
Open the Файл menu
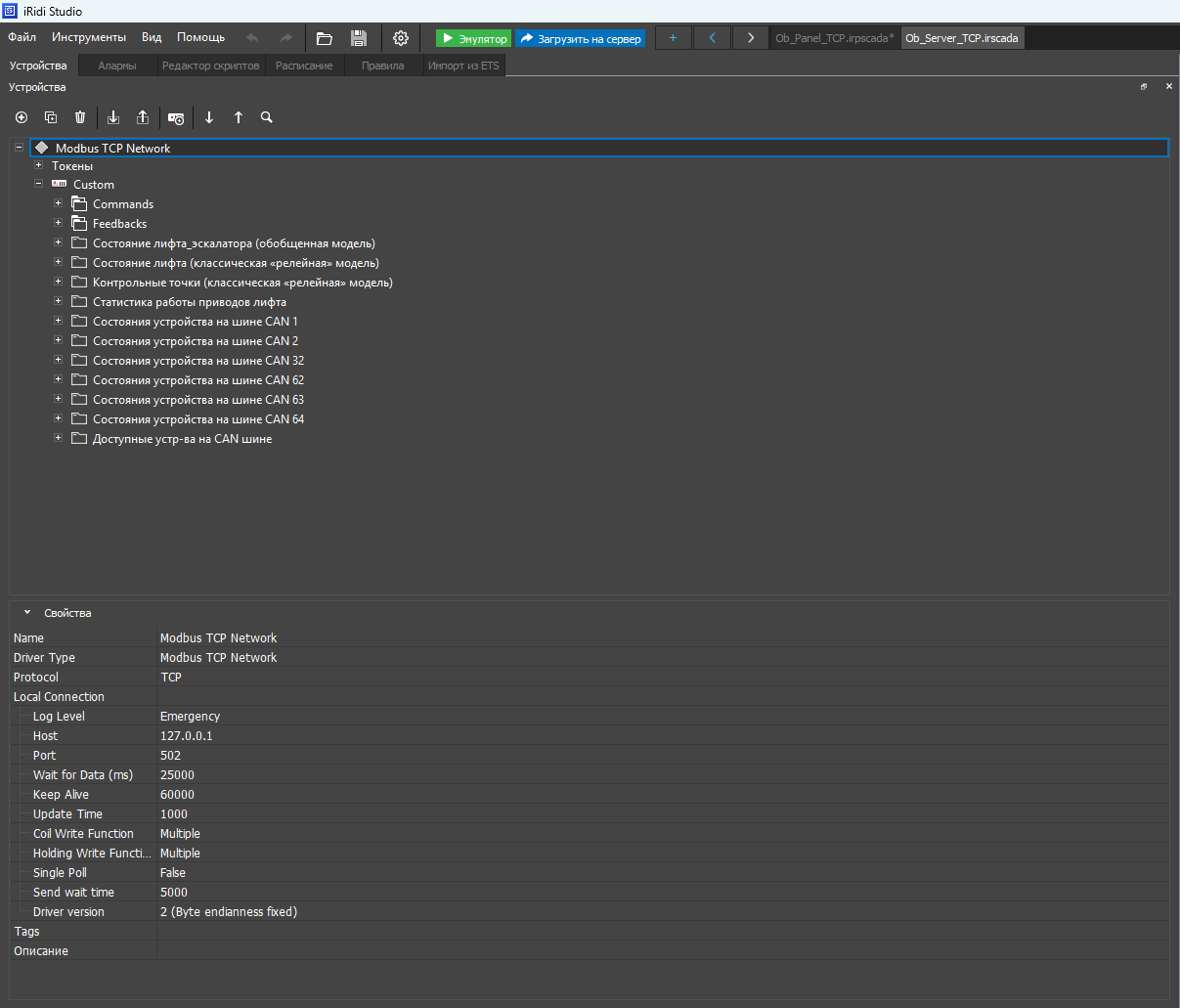[22, 37]
